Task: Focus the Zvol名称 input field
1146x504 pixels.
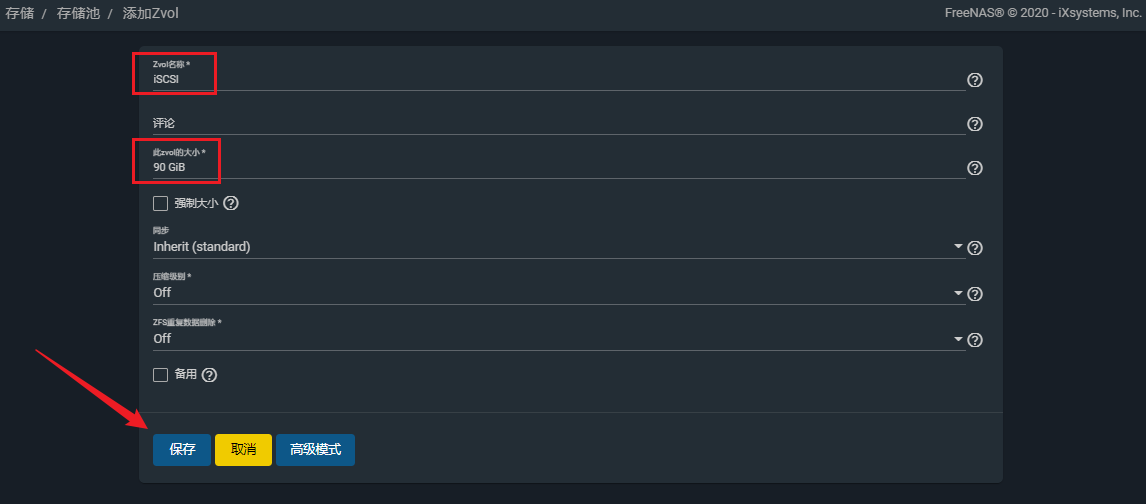Action: (x=555, y=79)
